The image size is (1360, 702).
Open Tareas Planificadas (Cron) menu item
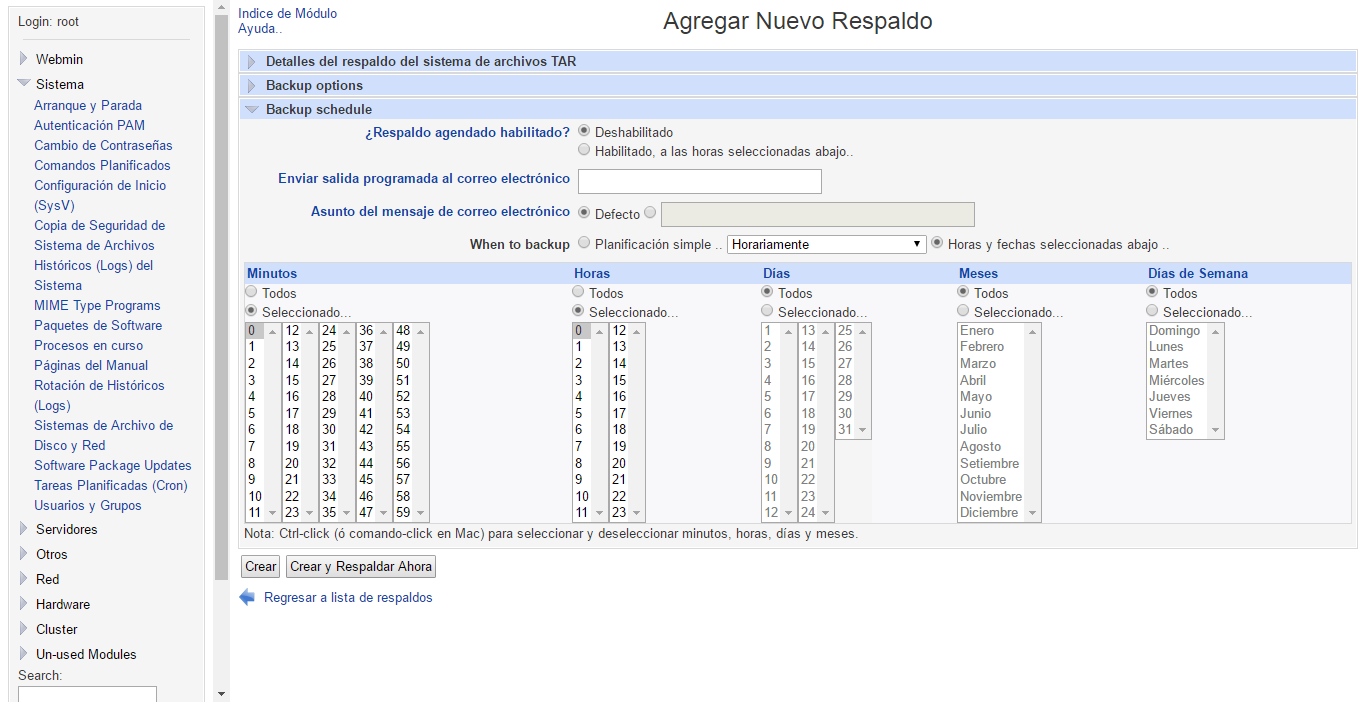(x=110, y=485)
